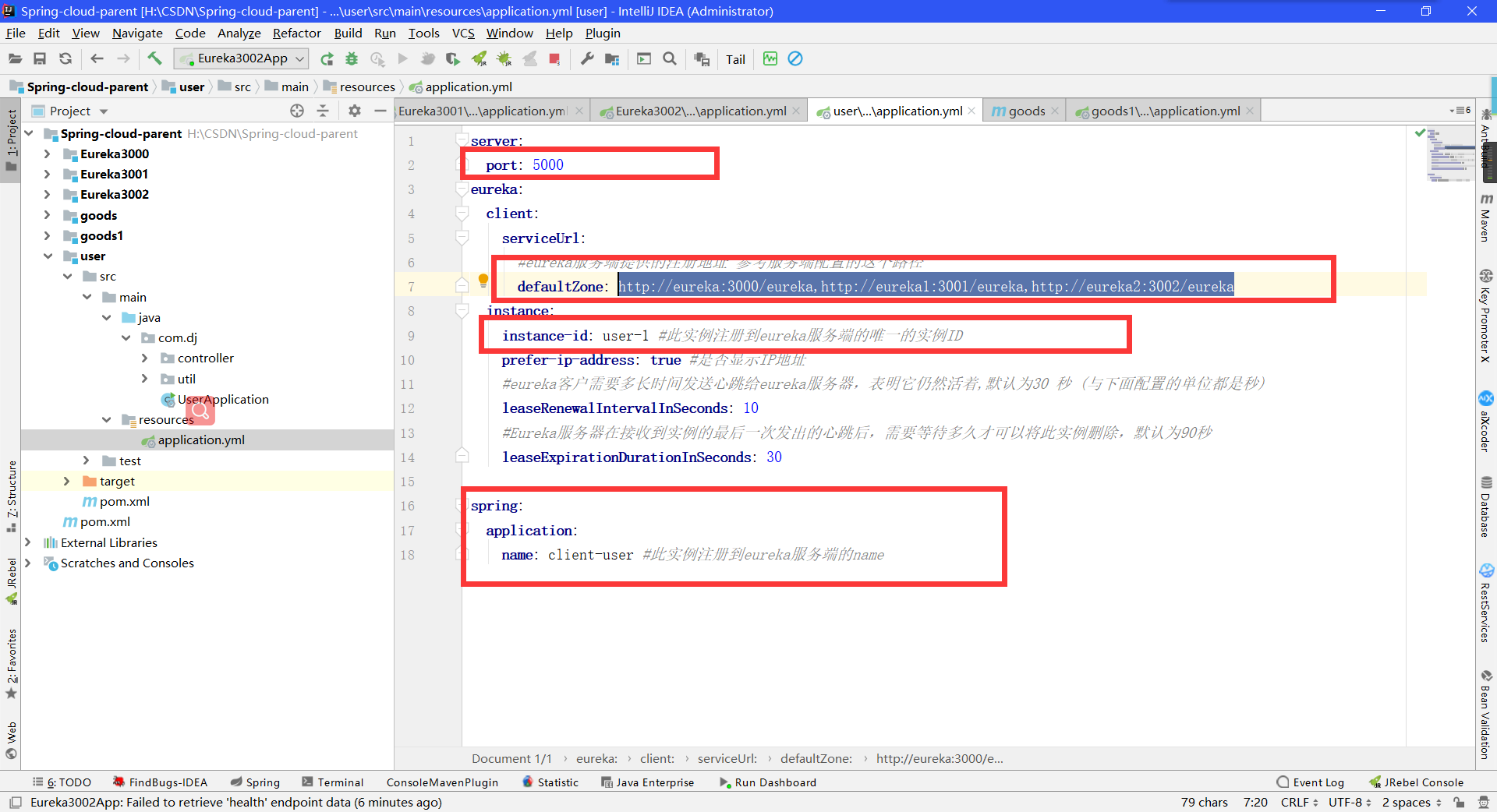Build project with the hammer icon

(x=154, y=59)
